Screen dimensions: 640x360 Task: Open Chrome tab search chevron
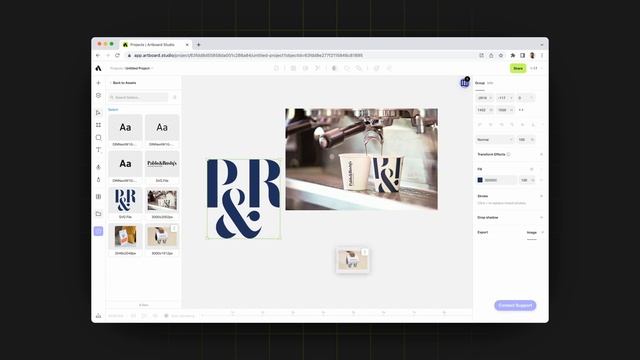point(542,44)
